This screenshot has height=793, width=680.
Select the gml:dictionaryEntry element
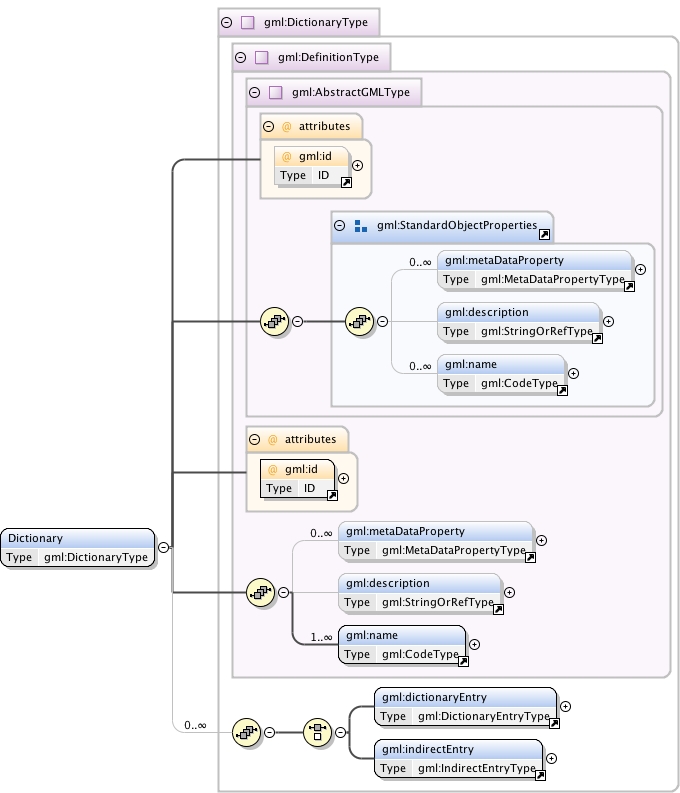click(x=466, y=707)
